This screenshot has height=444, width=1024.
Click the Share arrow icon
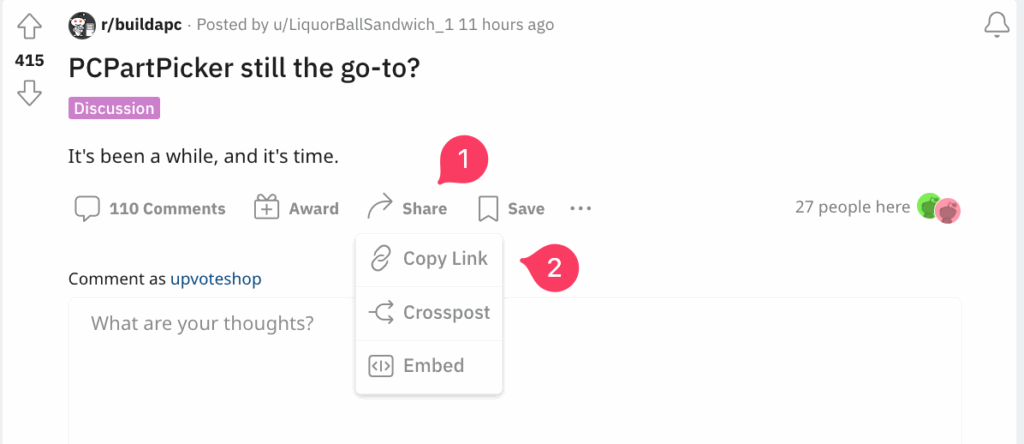(379, 206)
